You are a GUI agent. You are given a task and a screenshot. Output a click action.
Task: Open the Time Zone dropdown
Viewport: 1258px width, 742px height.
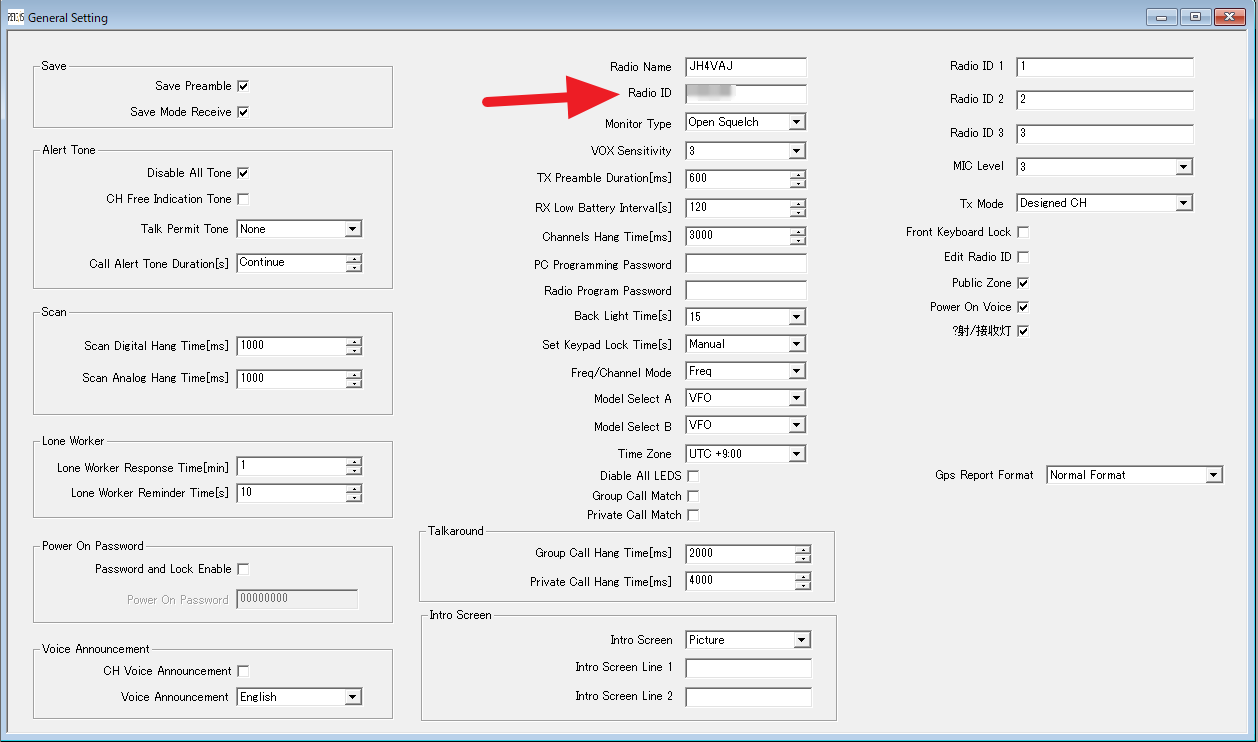point(796,454)
